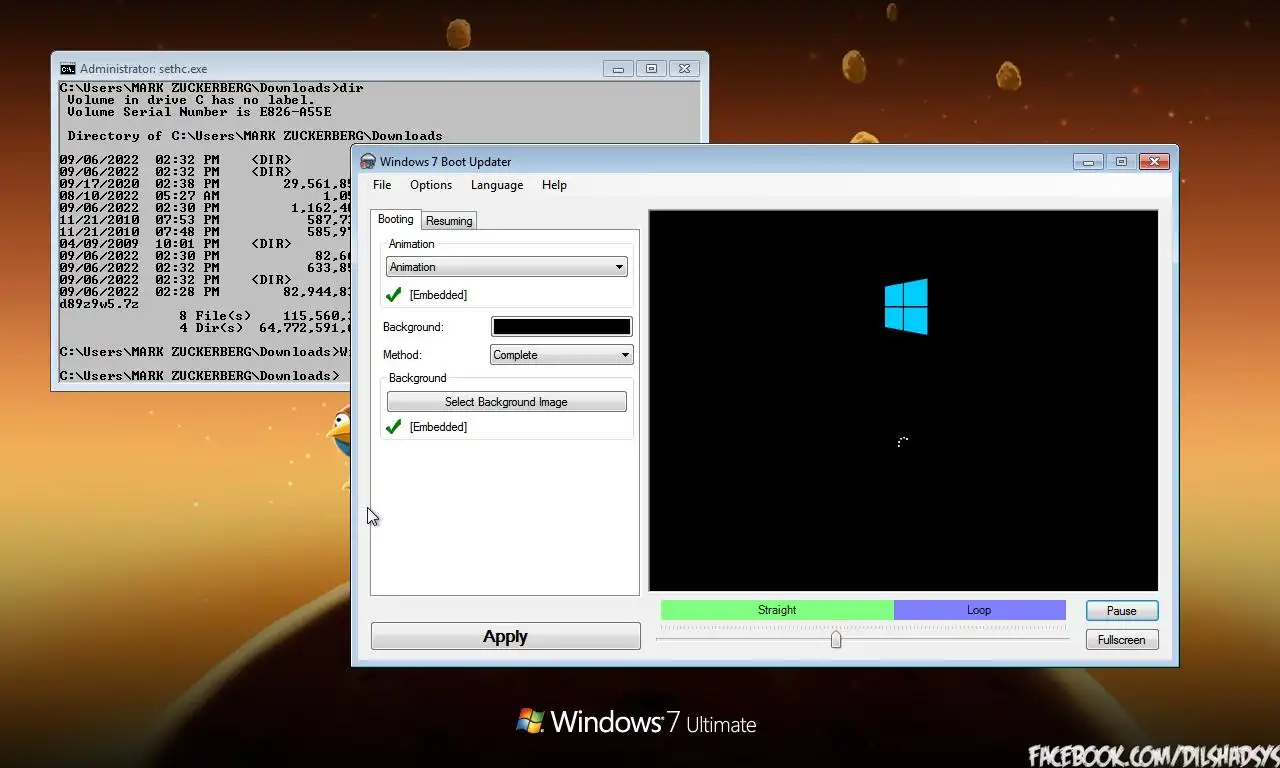Click the blue Windows logo in preview
1280x768 pixels.
[906, 306]
